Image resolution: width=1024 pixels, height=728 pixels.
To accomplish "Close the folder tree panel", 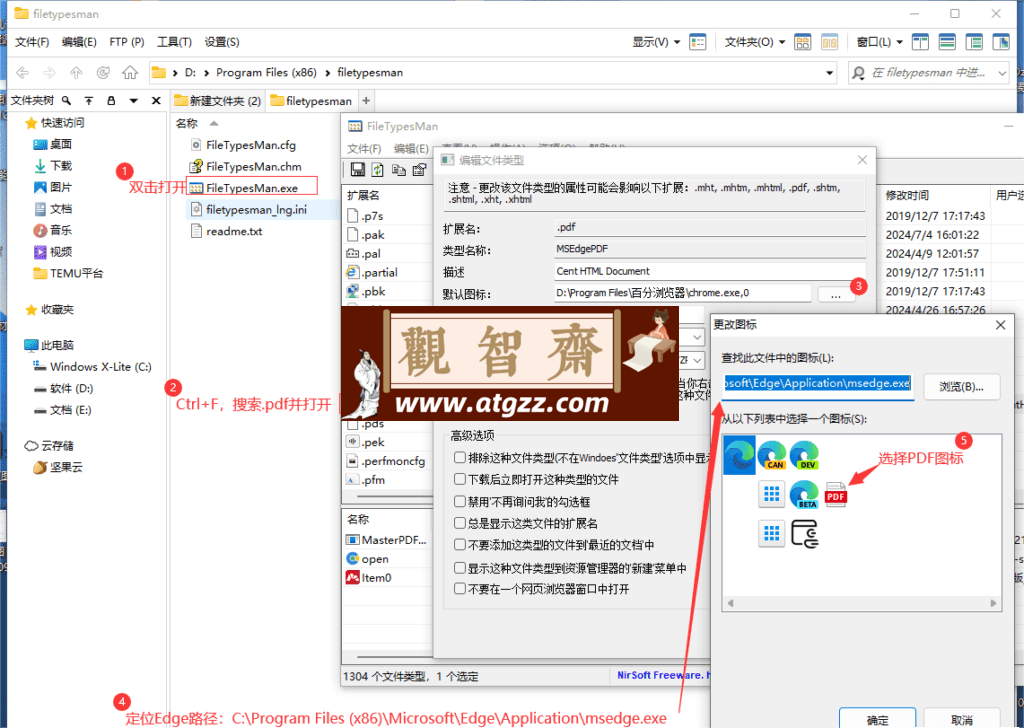I will (156, 101).
